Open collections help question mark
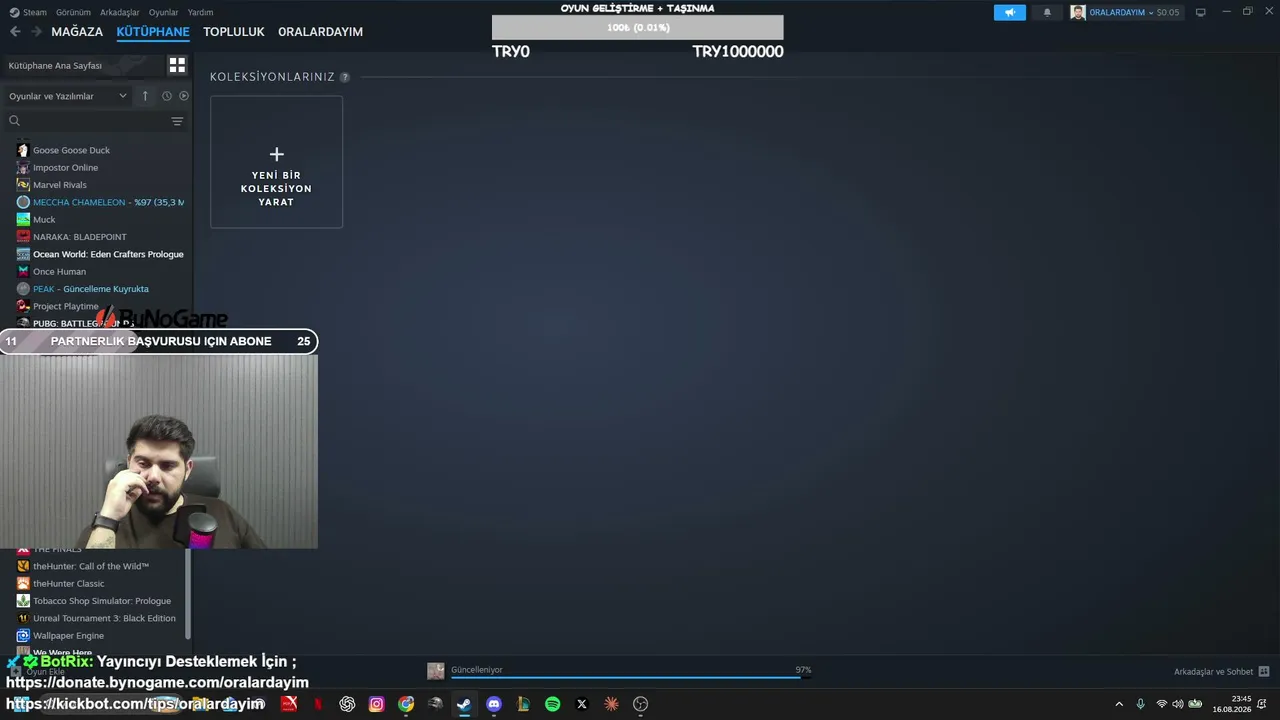Viewport: 1280px width, 720px height. (345, 77)
